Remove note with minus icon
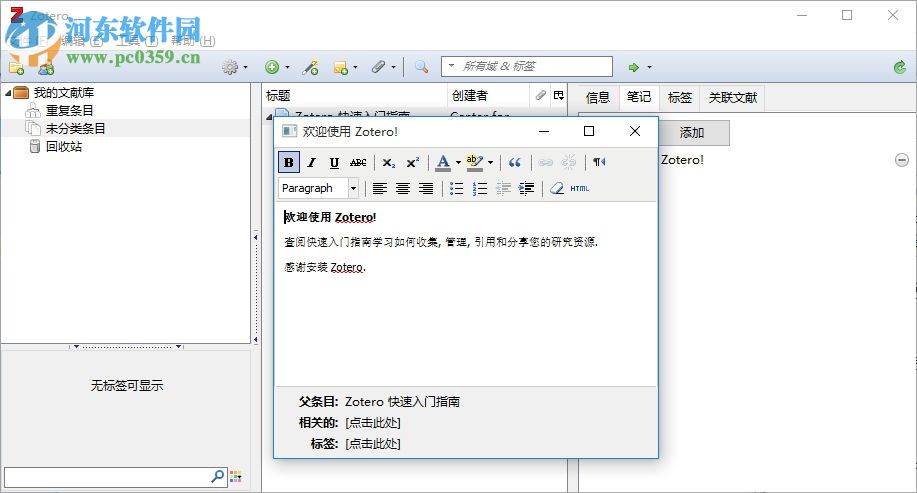917x493 pixels. pos(902,160)
